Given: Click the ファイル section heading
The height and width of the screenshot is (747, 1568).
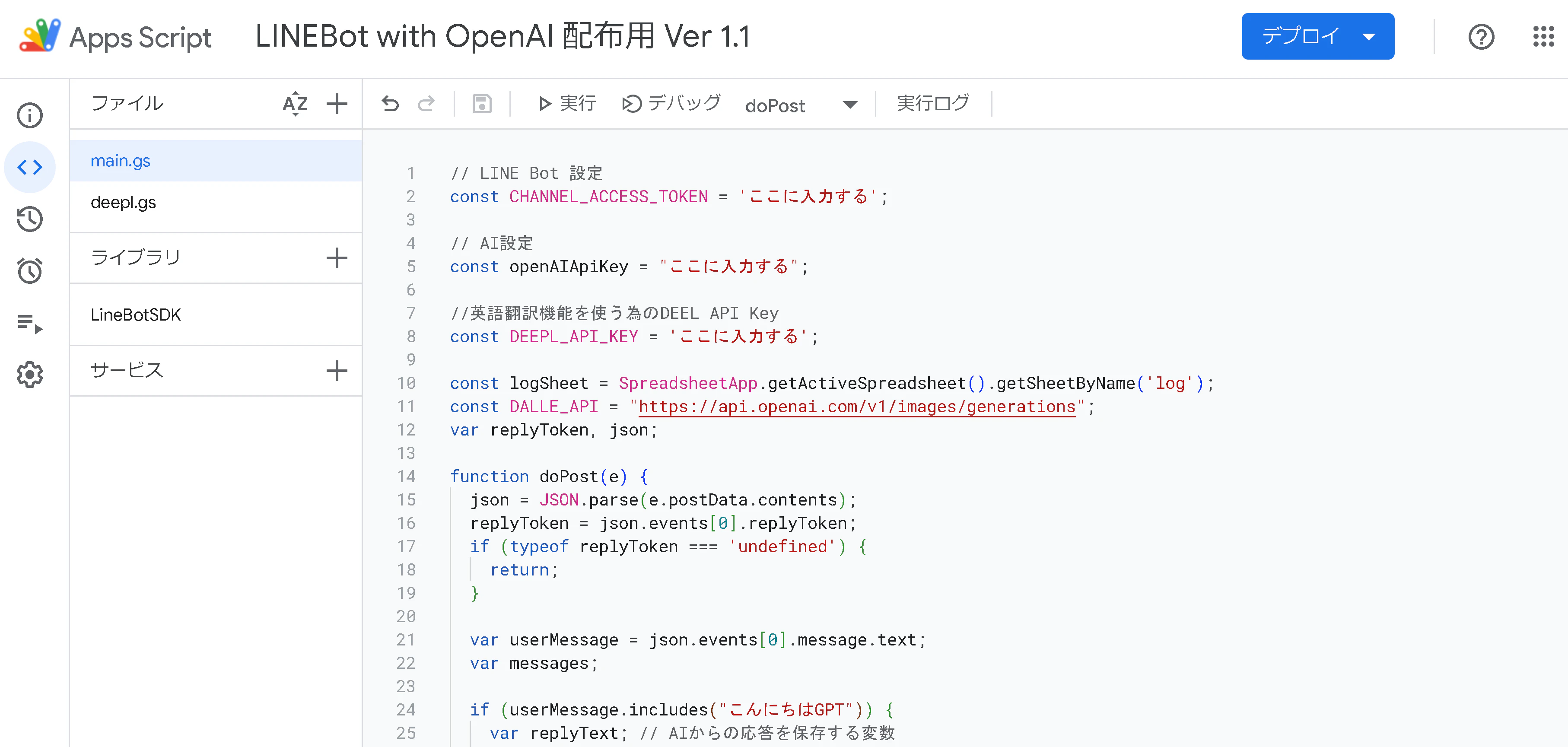Looking at the screenshot, I should coord(127,104).
